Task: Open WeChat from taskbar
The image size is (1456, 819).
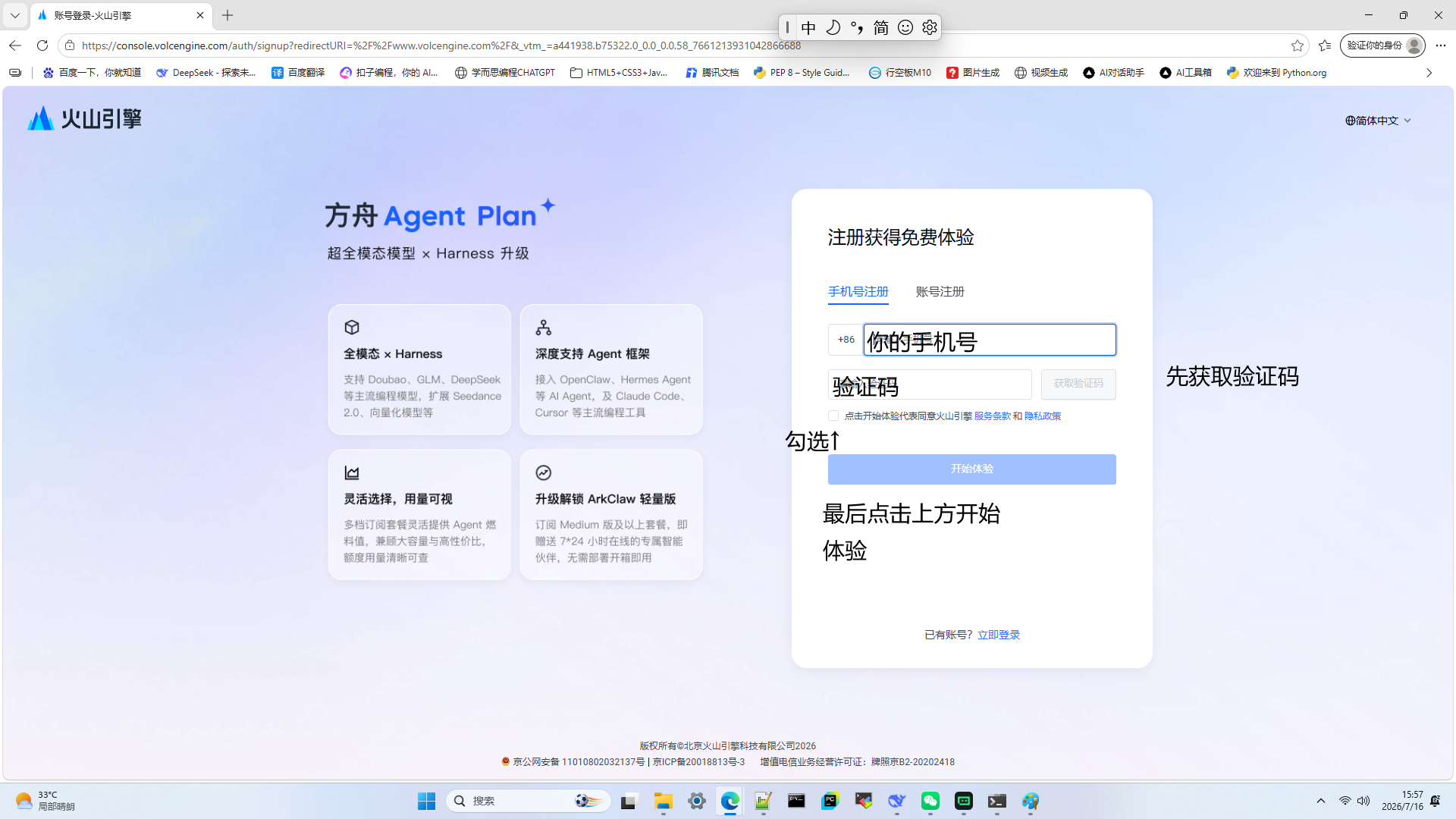Action: 930,801
